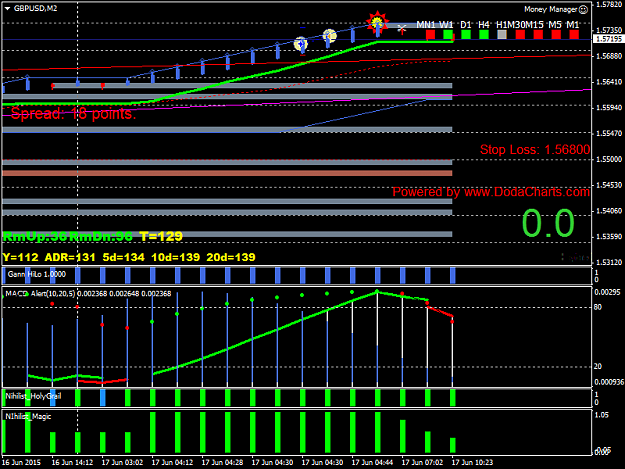
Task: Click the 17 Jun 03:02 time axis label
Action: click(x=122, y=463)
